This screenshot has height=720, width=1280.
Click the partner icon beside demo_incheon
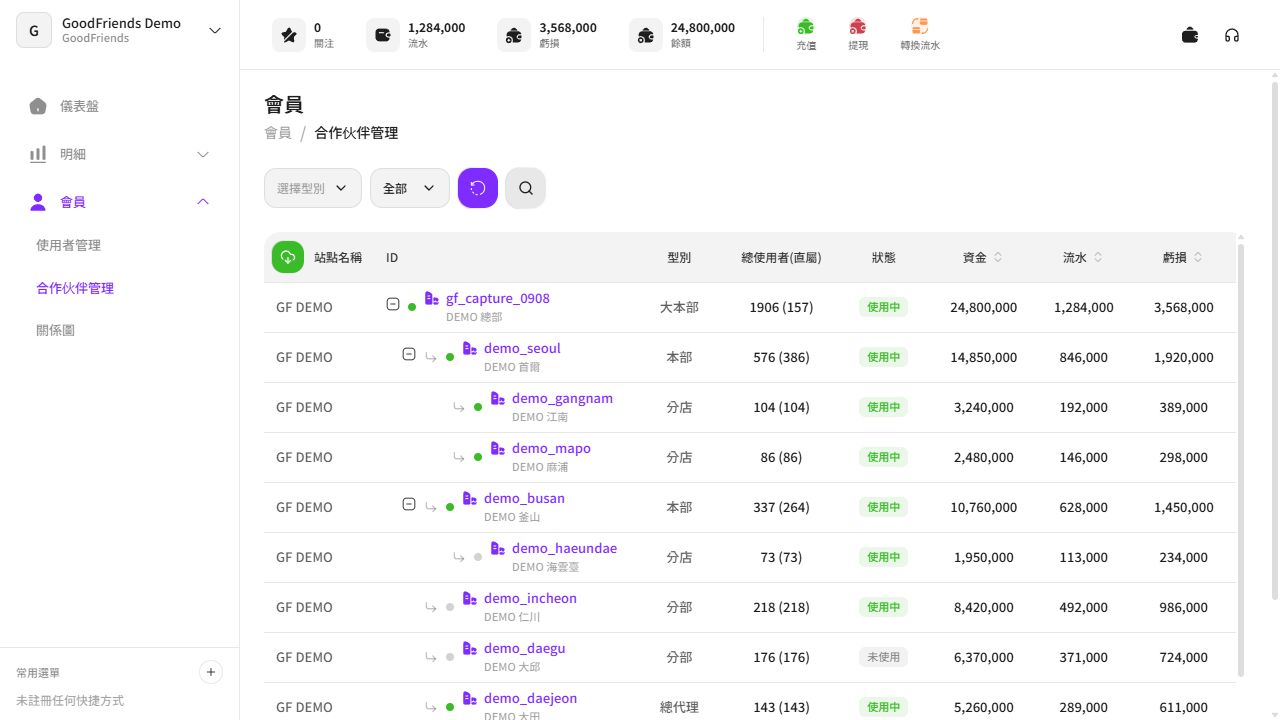(x=470, y=598)
